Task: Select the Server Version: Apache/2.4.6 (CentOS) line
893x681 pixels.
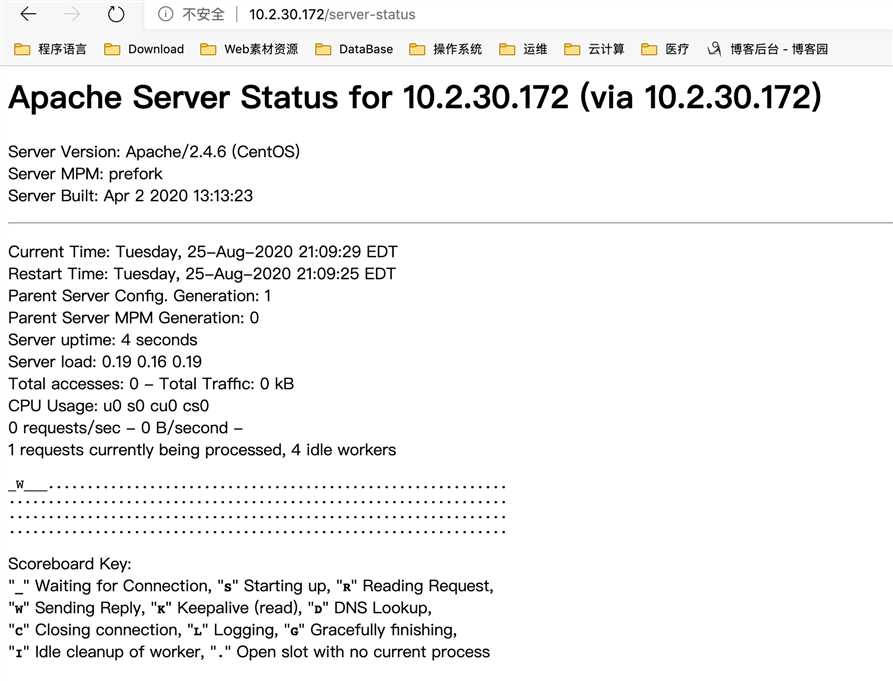Action: 154,151
